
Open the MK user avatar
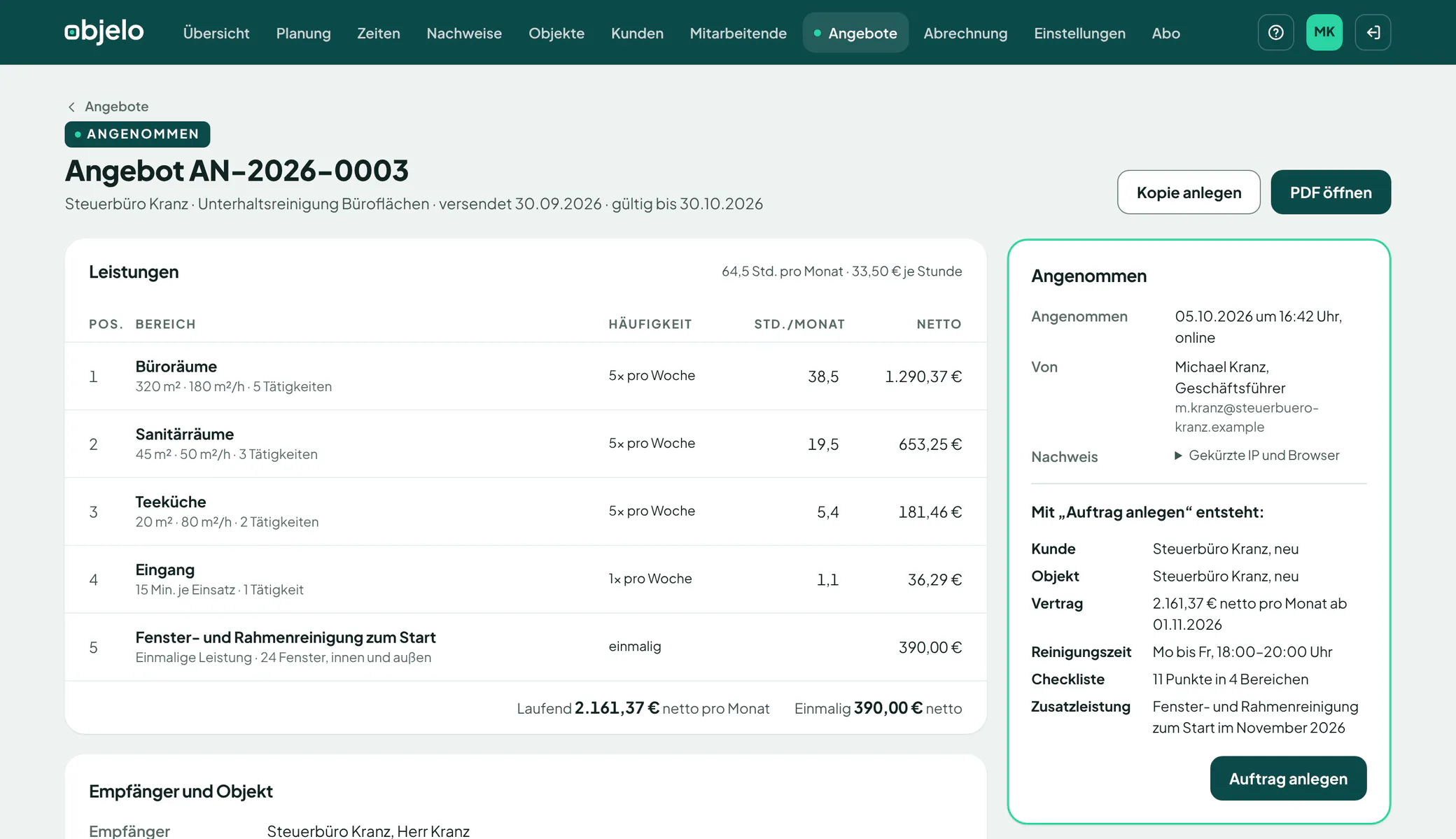coord(1324,32)
